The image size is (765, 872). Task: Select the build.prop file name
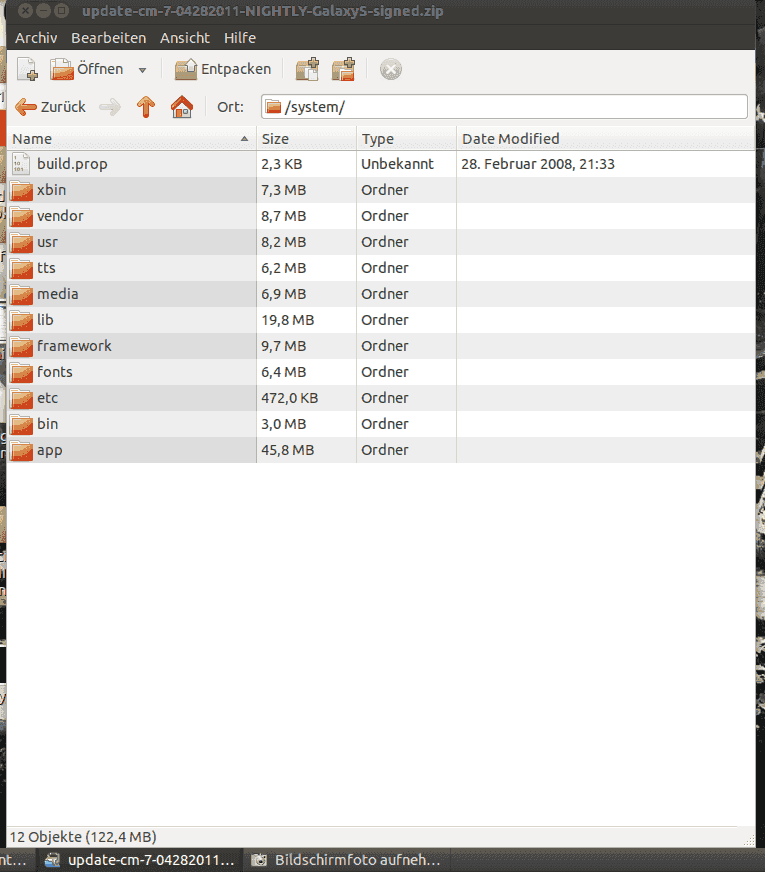coord(72,164)
